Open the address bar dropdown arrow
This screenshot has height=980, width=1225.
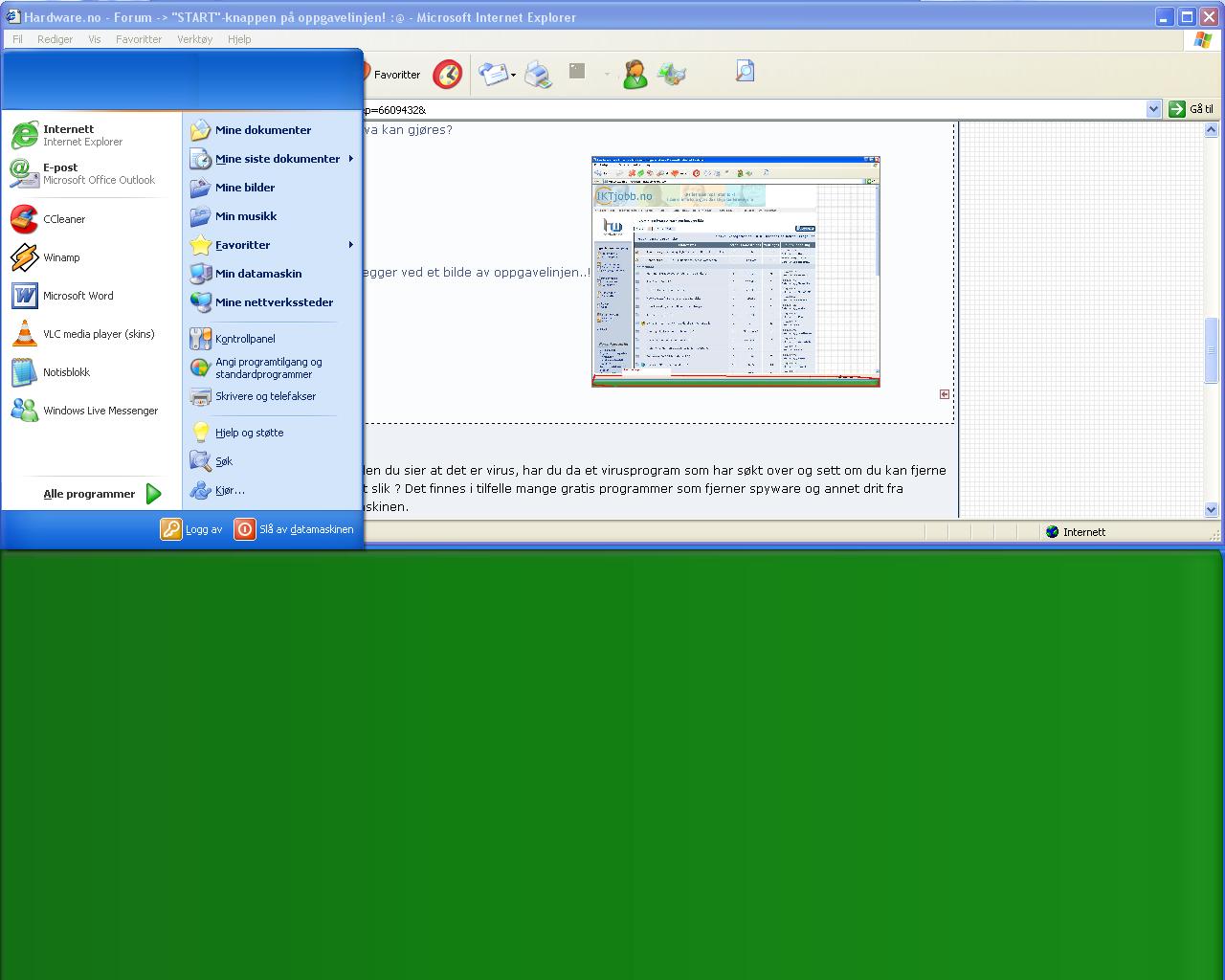(x=1154, y=109)
